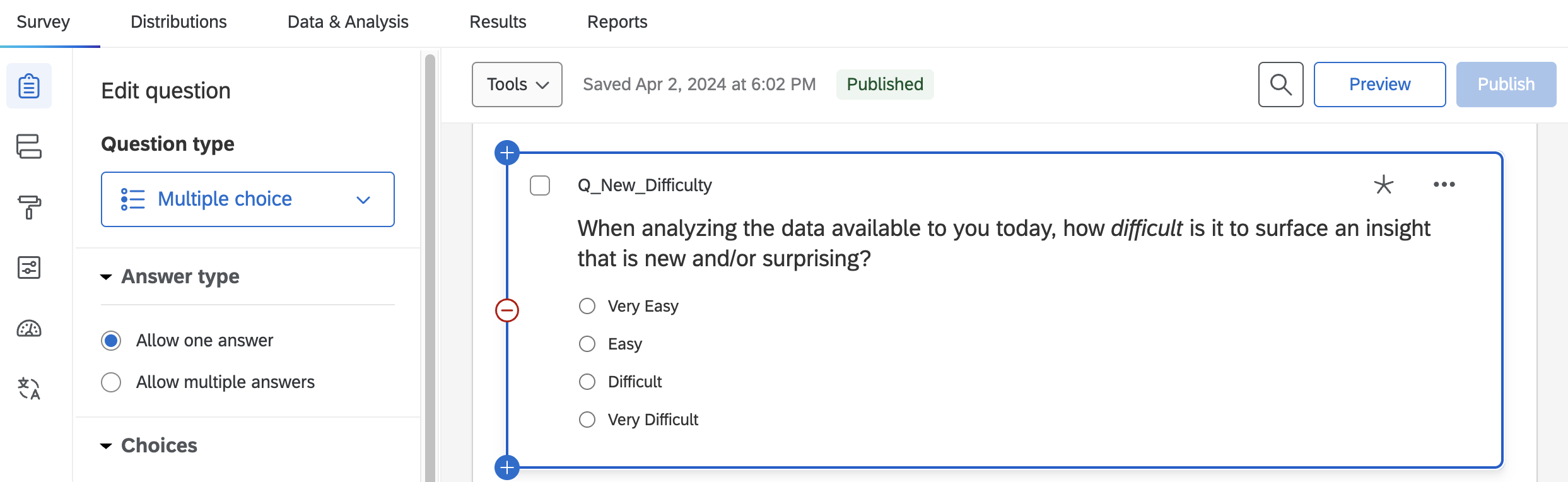The height and width of the screenshot is (482, 1568).
Task: Open the Look and feel paint roller icon
Action: [29, 207]
